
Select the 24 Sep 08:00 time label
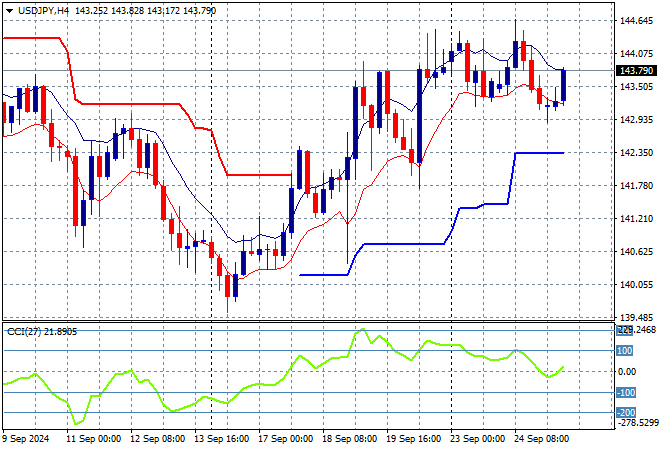[x=541, y=439]
